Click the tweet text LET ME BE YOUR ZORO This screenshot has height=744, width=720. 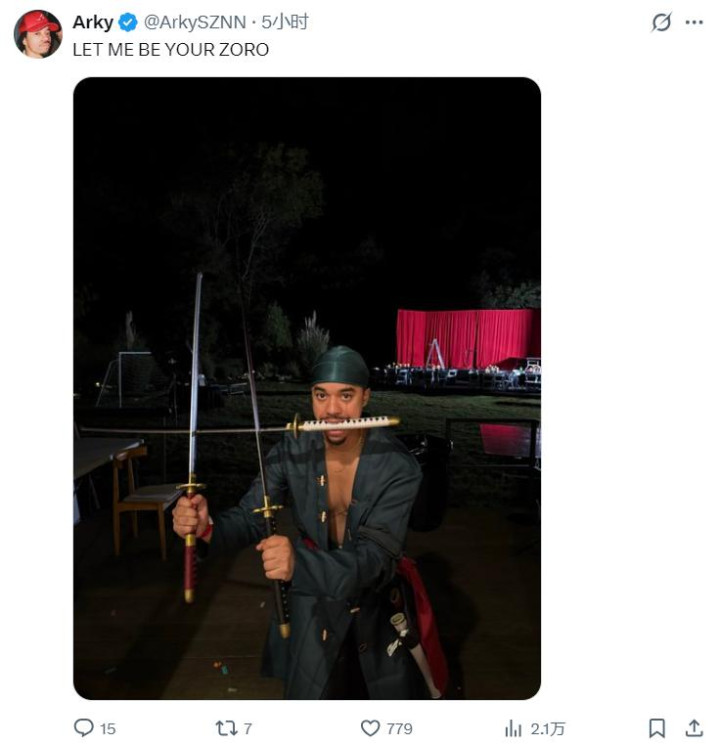(170, 49)
